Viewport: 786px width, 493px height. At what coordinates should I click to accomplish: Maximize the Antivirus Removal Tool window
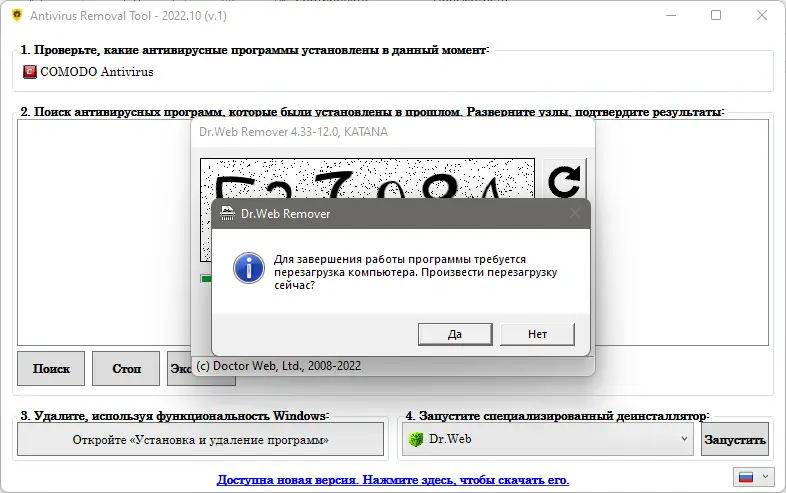(716, 15)
